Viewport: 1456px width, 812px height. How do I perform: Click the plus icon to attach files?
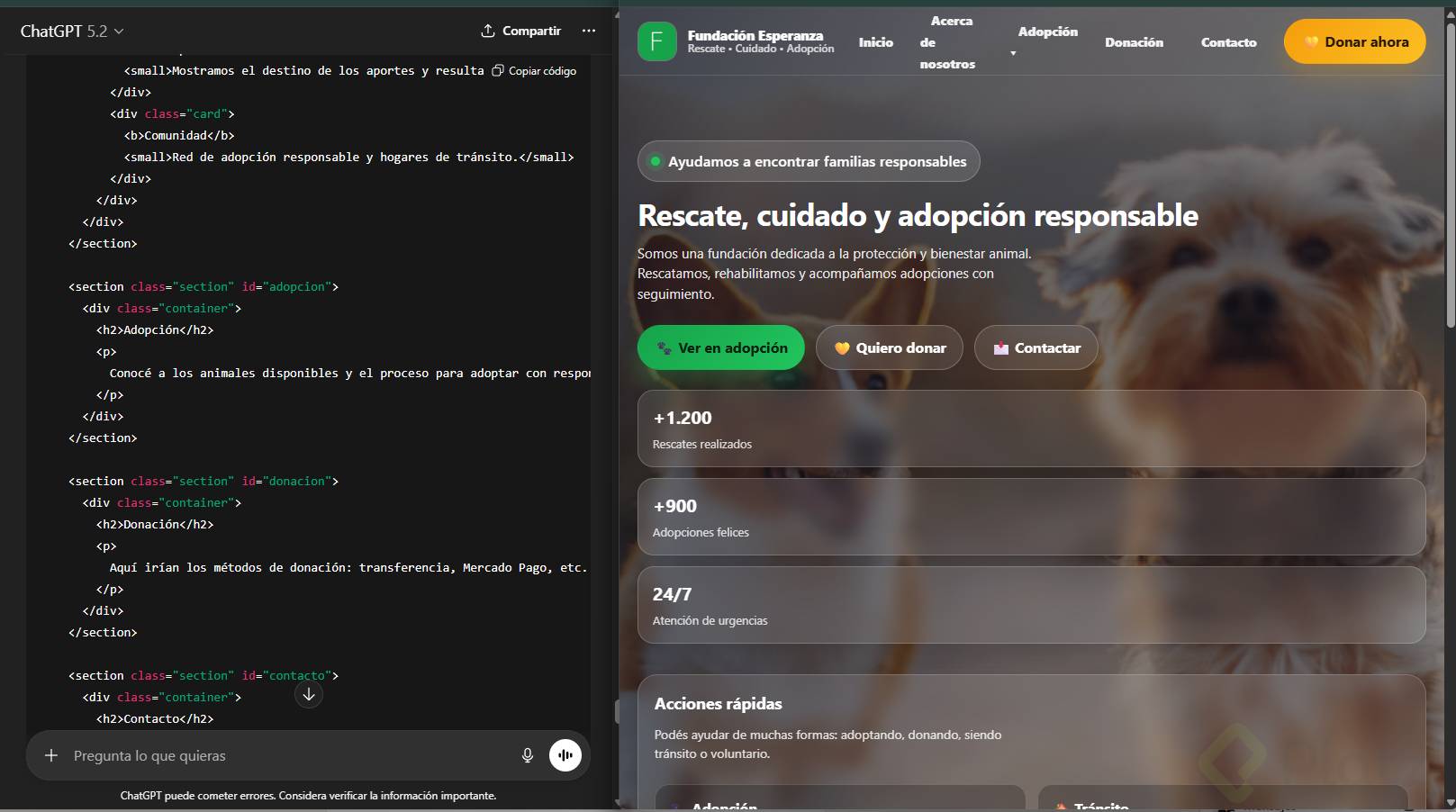pos(51,755)
